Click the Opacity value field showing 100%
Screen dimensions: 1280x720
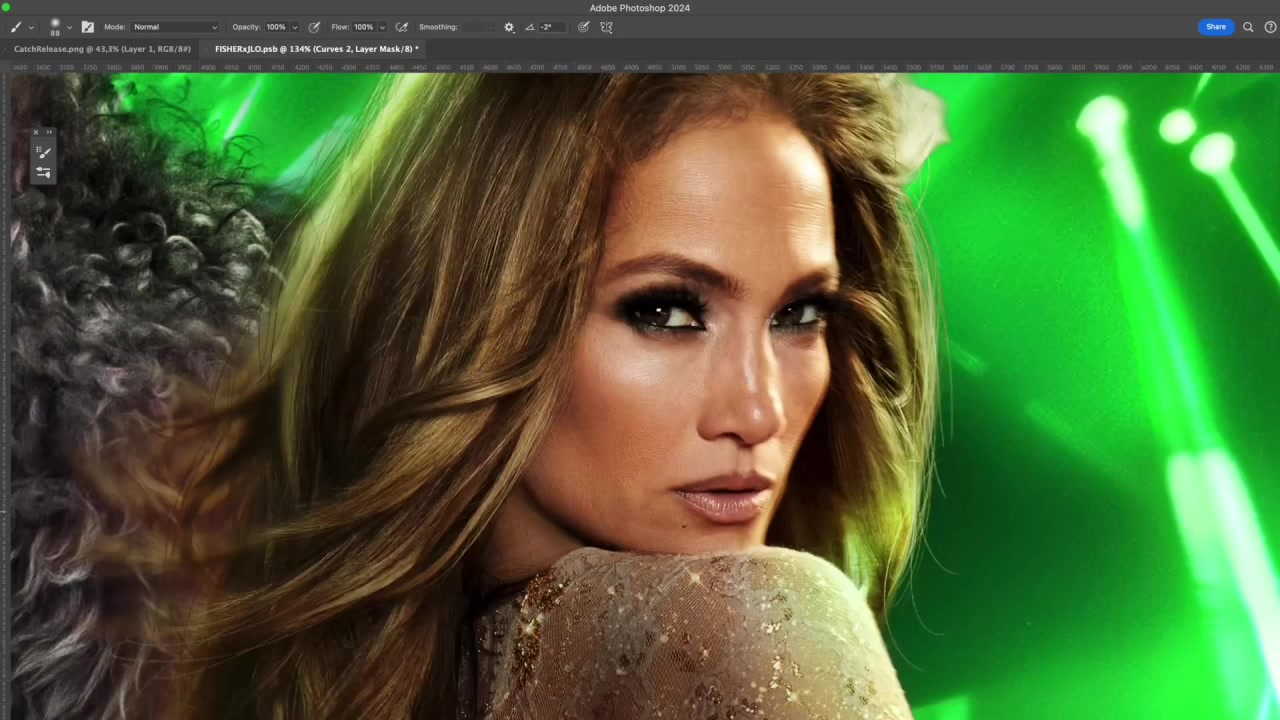[x=276, y=27]
